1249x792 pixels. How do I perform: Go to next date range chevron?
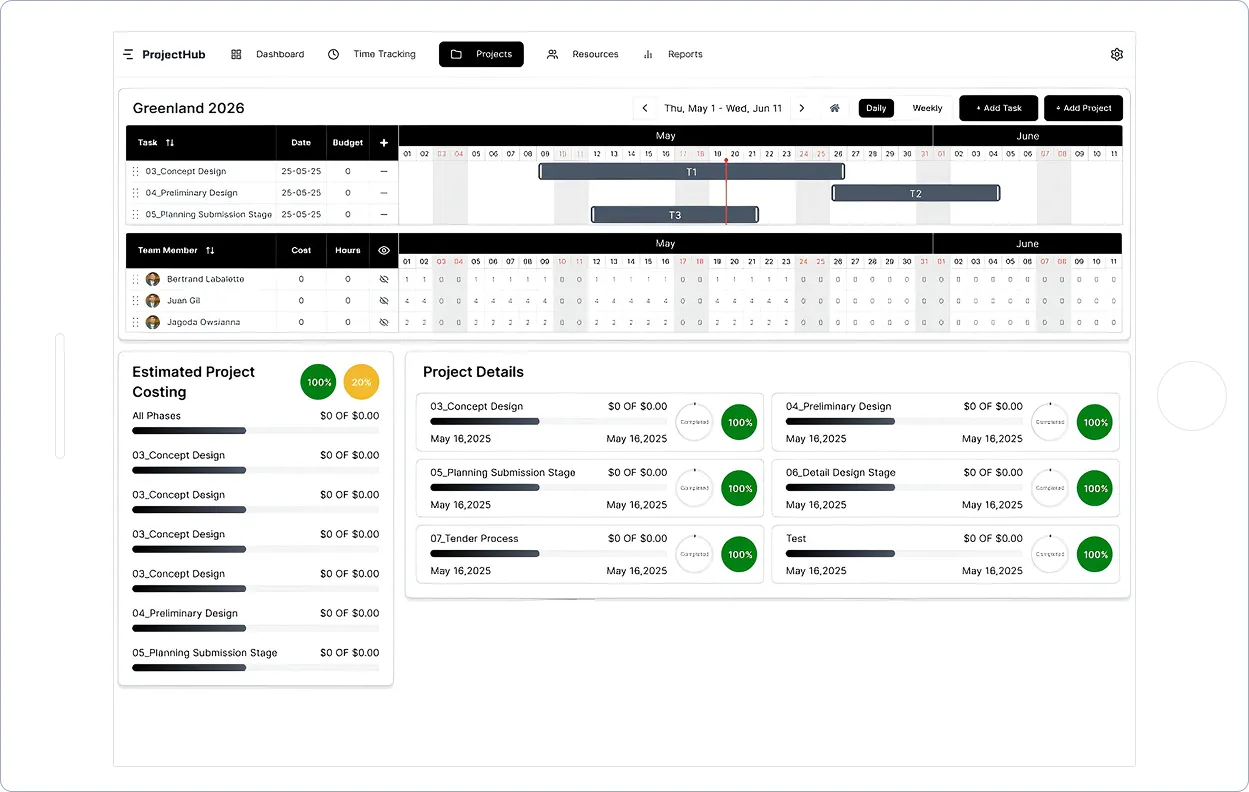[x=802, y=108]
